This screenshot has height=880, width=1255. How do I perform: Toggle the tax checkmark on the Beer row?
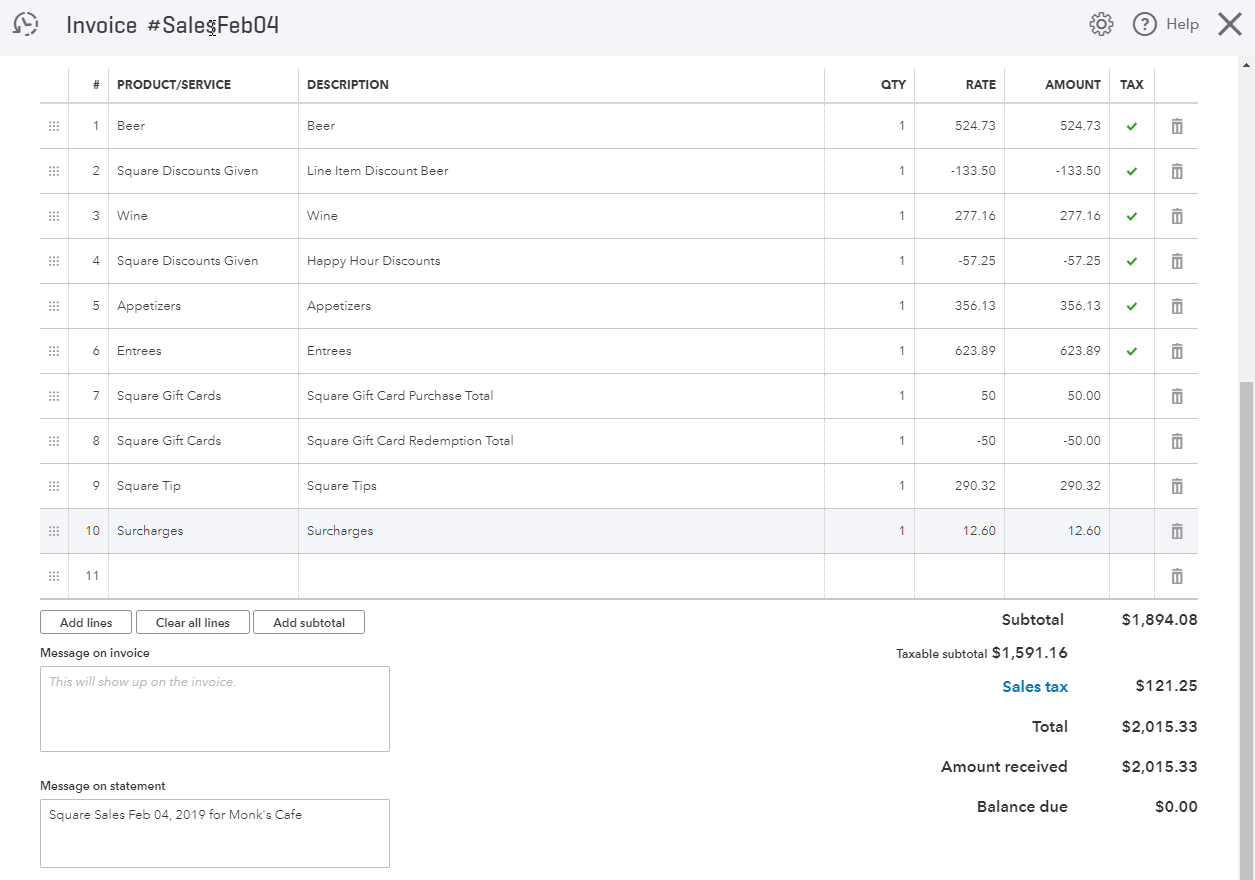(1132, 126)
